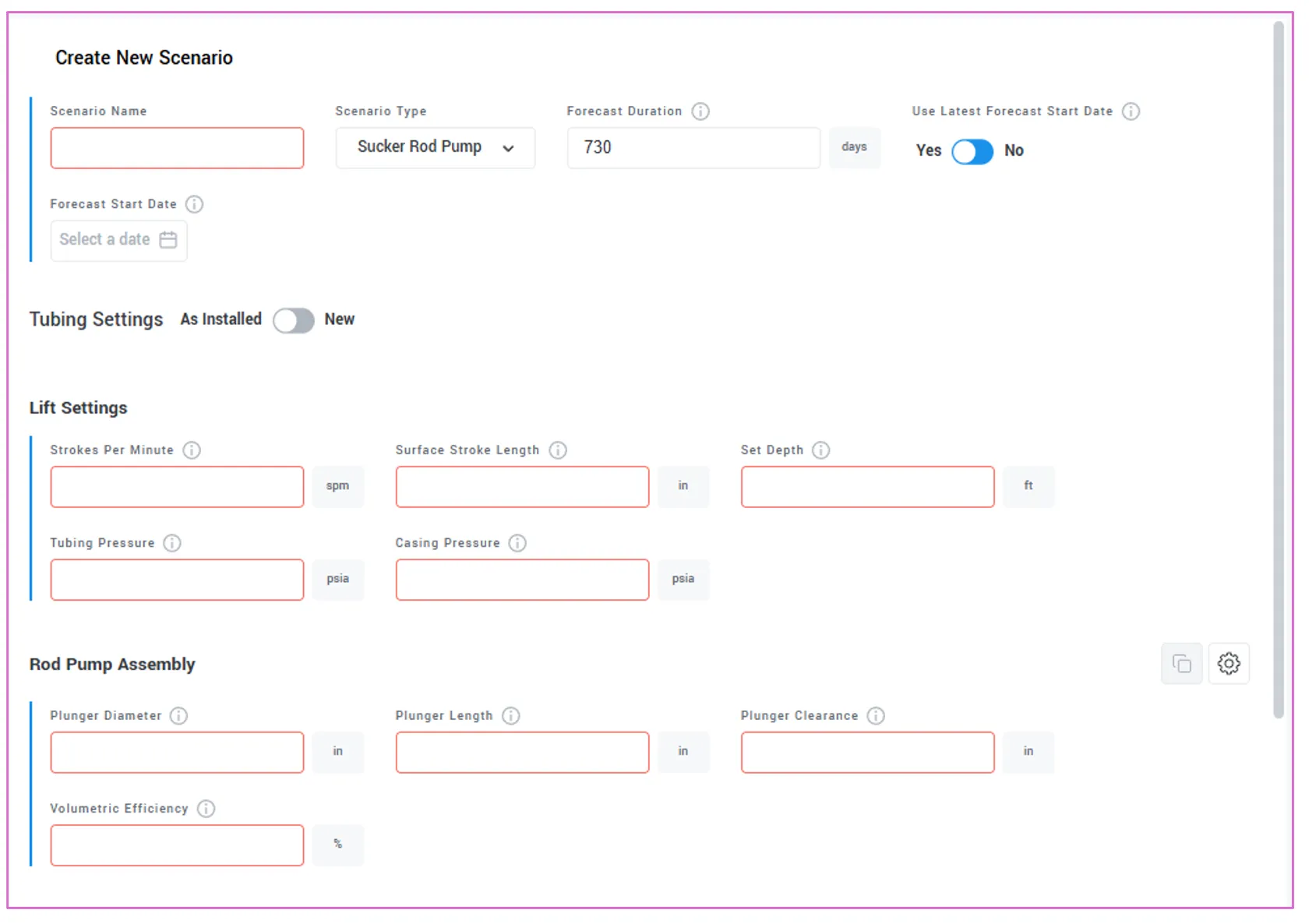
Task: Click the Use Latest Forecast Start Date info icon
Action: (1131, 111)
